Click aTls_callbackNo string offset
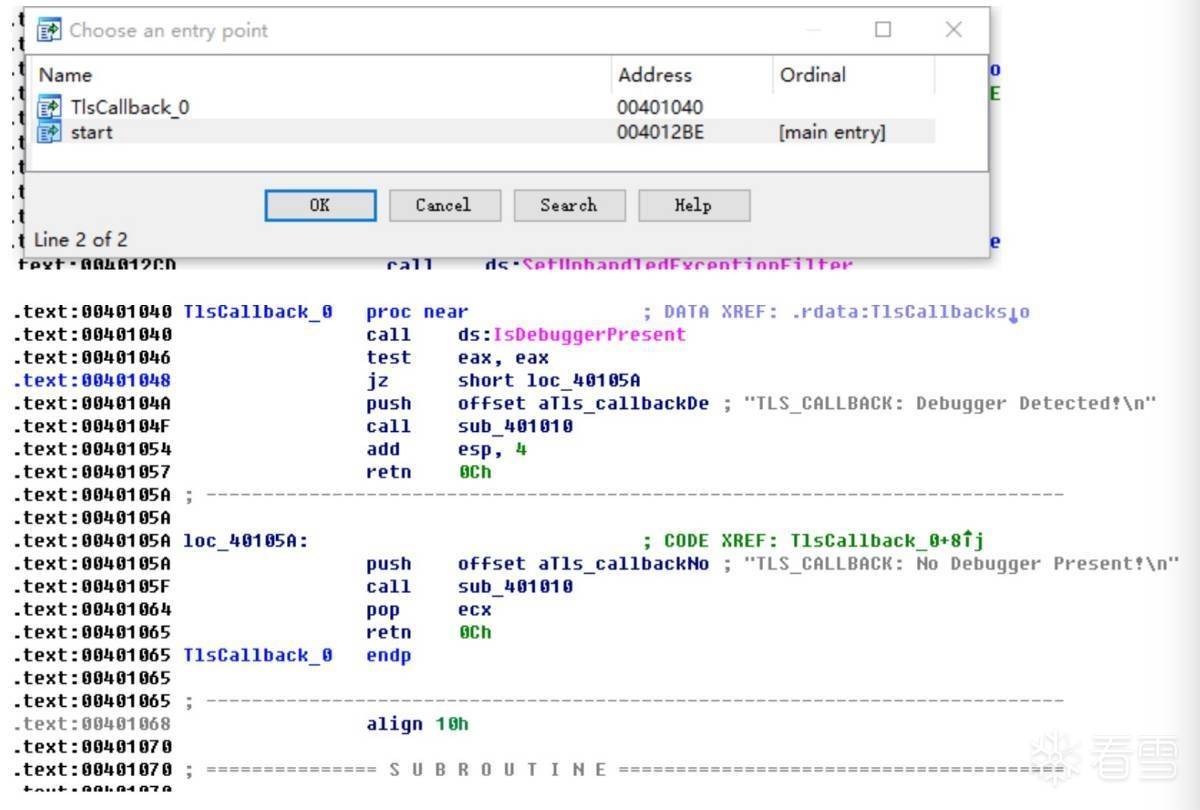The width and height of the screenshot is (1200, 810). click(x=623, y=563)
